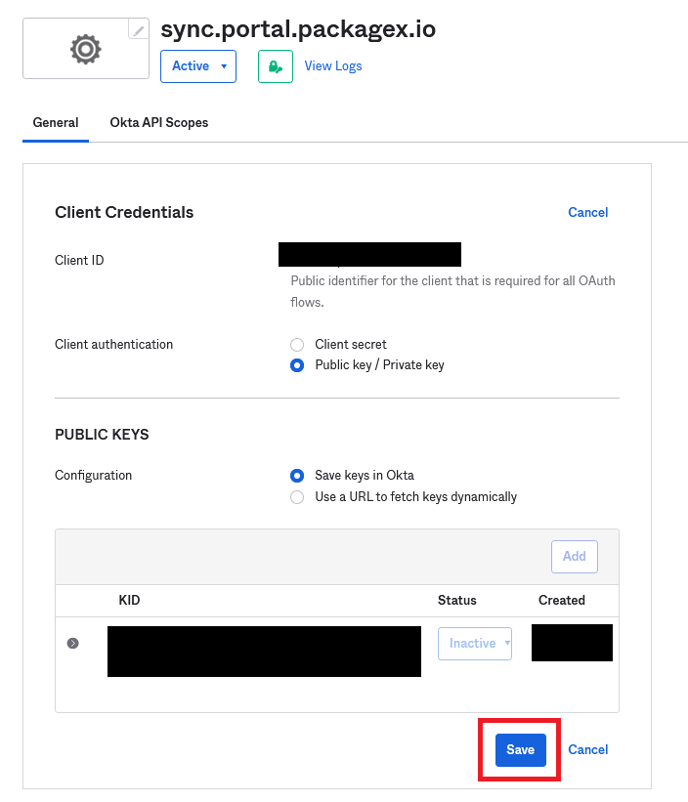Click the KID column header
The image size is (688, 802).
(x=130, y=600)
